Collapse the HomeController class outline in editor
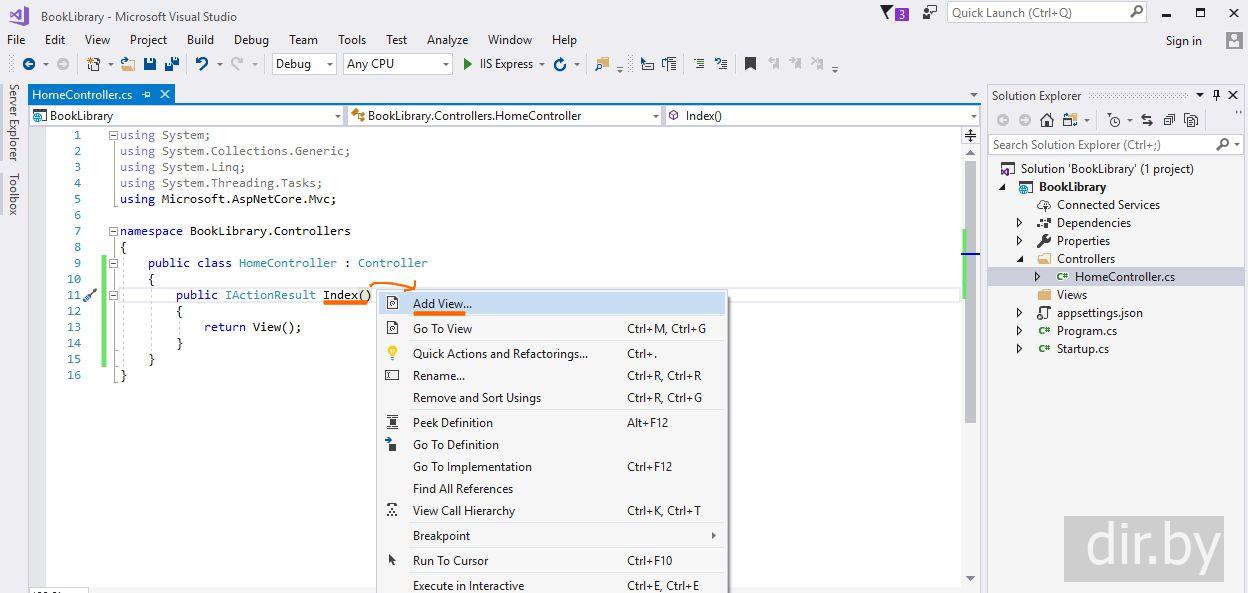1248x593 pixels. (113, 263)
